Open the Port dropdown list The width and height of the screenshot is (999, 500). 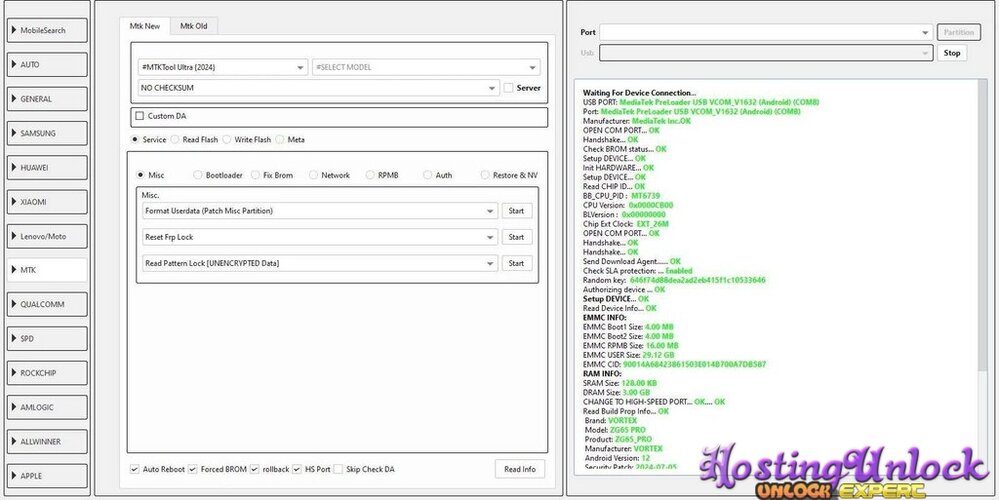point(766,32)
